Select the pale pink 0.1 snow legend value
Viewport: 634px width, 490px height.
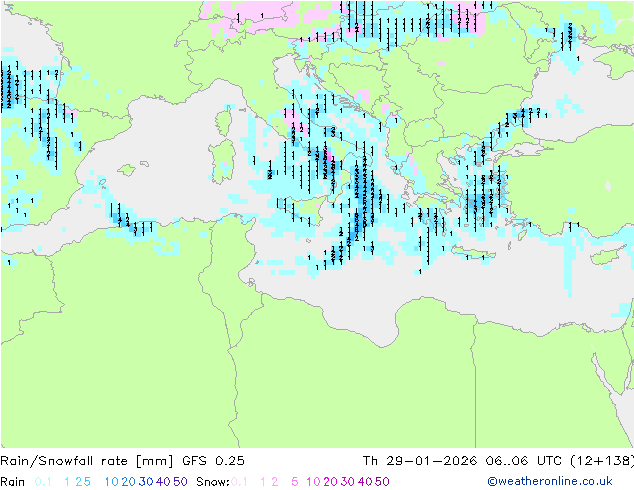(239, 482)
